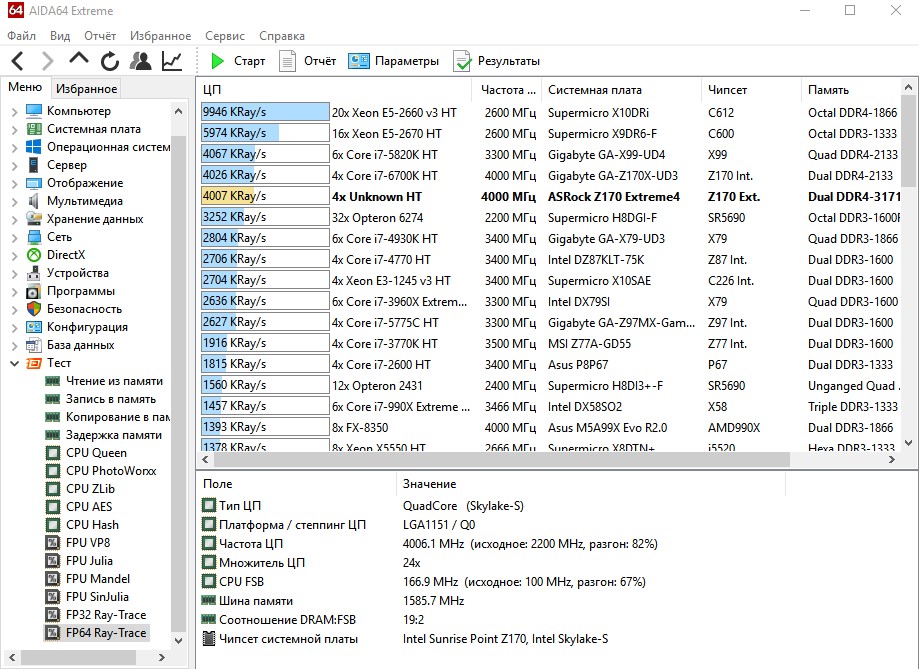The width and height of the screenshot is (919, 669).
Task: Select the CPU Hash benchmark icon
Action: click(x=53, y=525)
